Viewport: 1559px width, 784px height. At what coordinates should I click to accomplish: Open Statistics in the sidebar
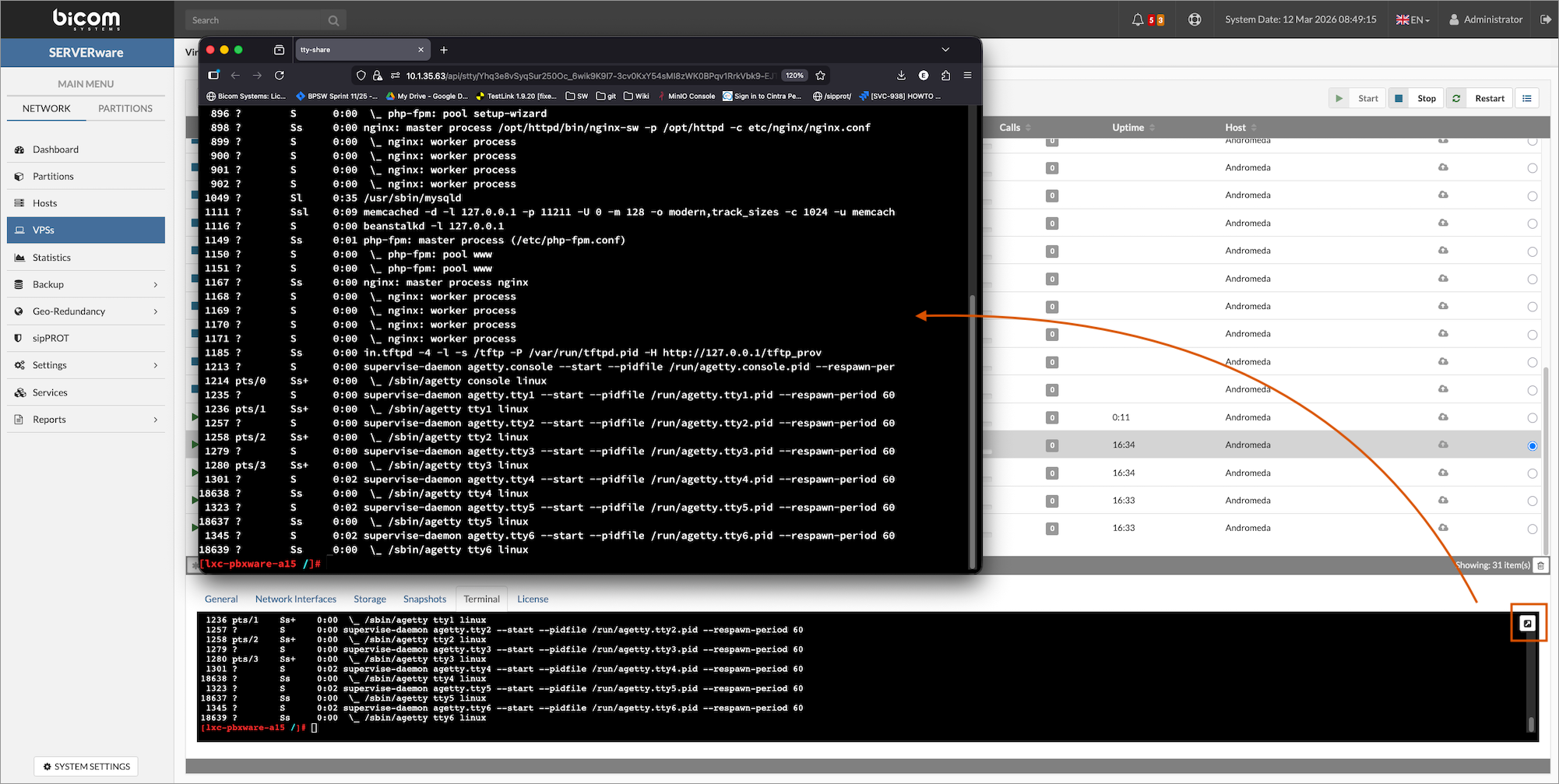pyautogui.click(x=86, y=258)
